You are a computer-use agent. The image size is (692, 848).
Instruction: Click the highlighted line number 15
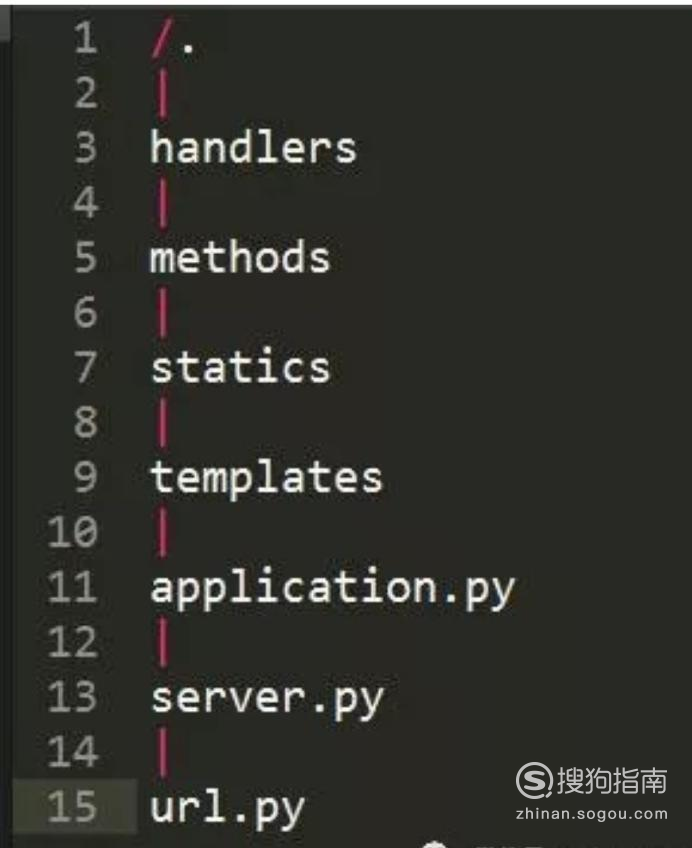coord(73,806)
